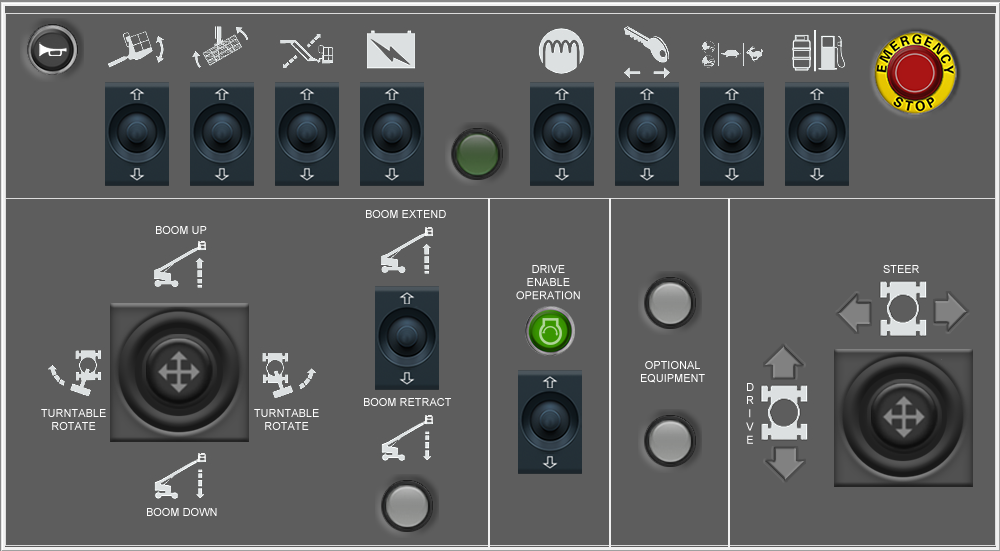Click the engine start key icon
1000x551 pixels.
(647, 51)
